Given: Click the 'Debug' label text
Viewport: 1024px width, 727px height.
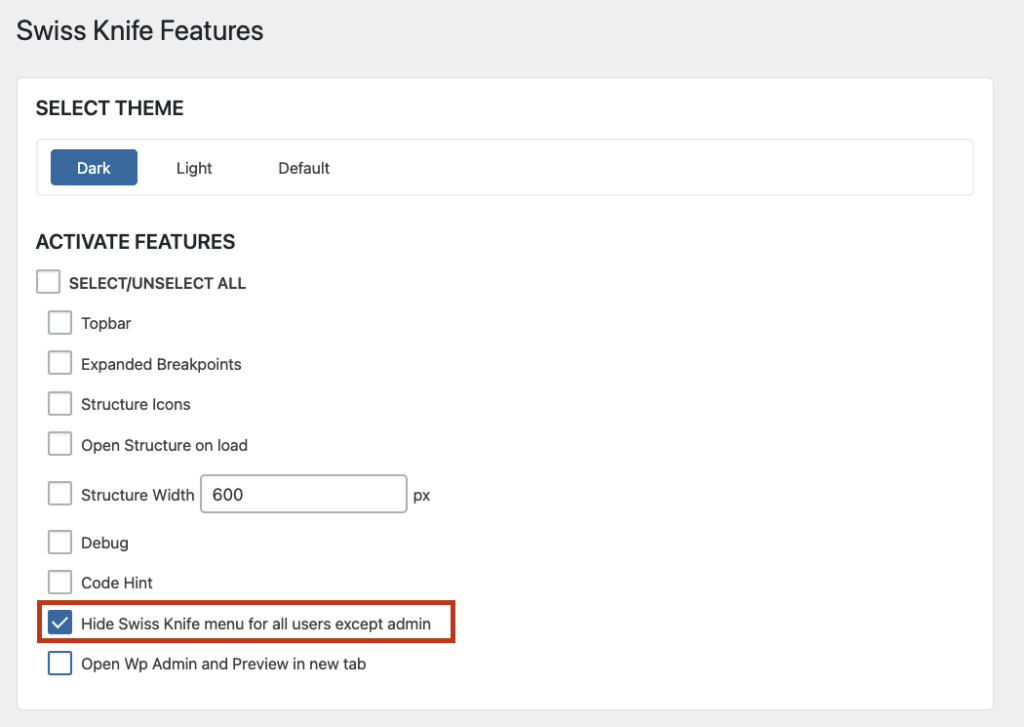Looking at the screenshot, I should coord(104,543).
